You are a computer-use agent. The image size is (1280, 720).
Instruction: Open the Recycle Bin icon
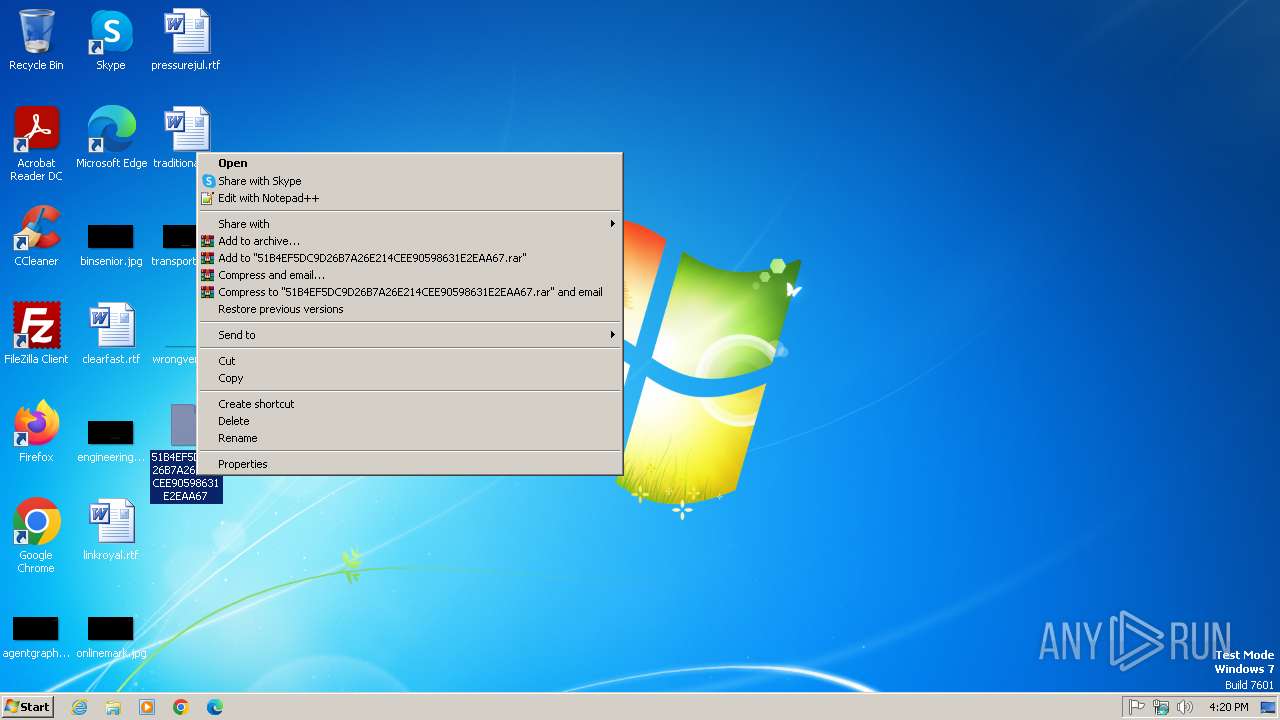(36, 40)
